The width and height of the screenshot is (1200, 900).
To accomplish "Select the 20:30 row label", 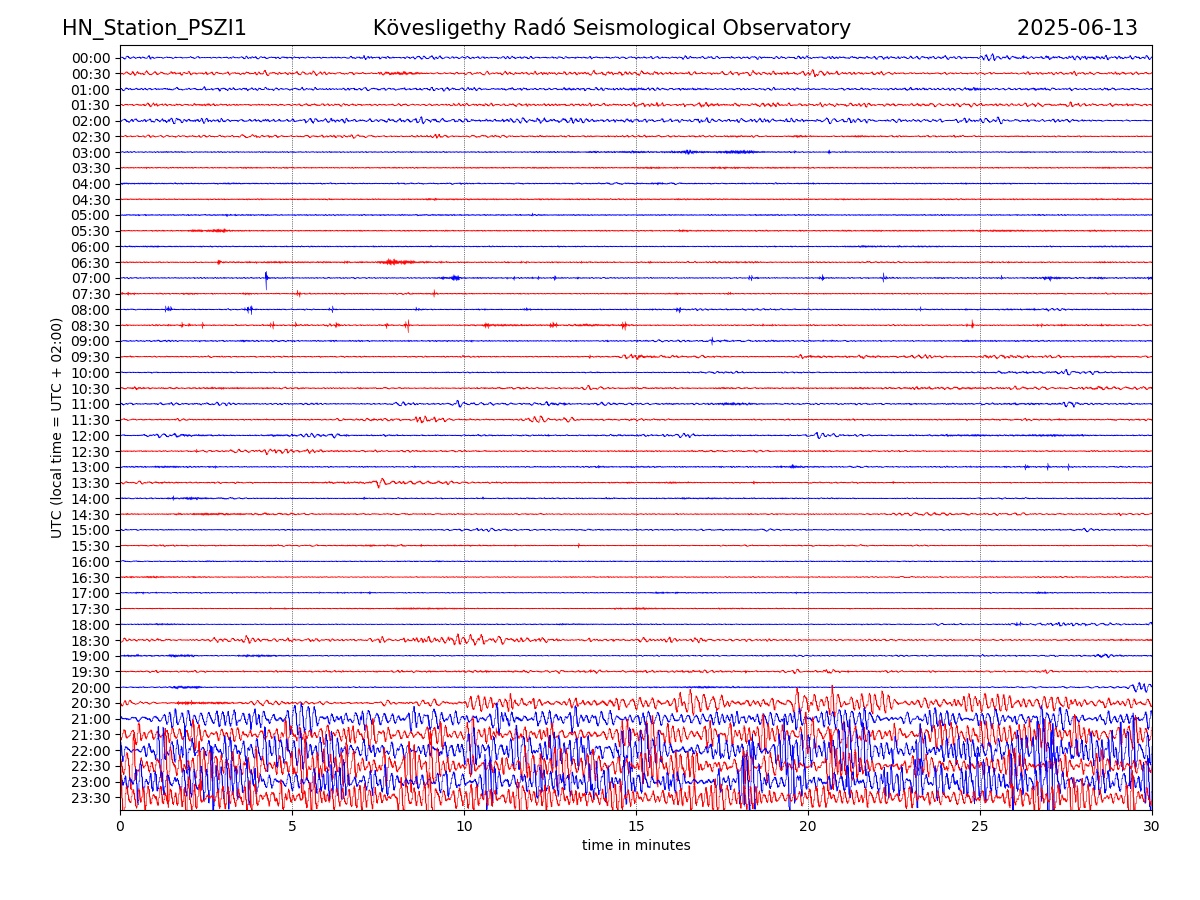I will click(x=90, y=704).
